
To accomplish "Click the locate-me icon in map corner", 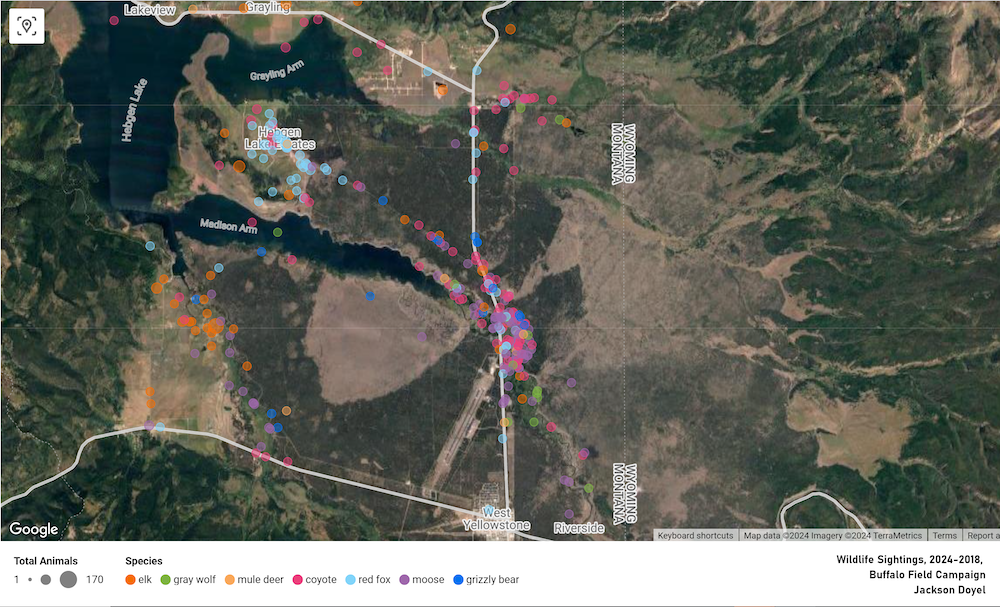I will (x=26, y=26).
